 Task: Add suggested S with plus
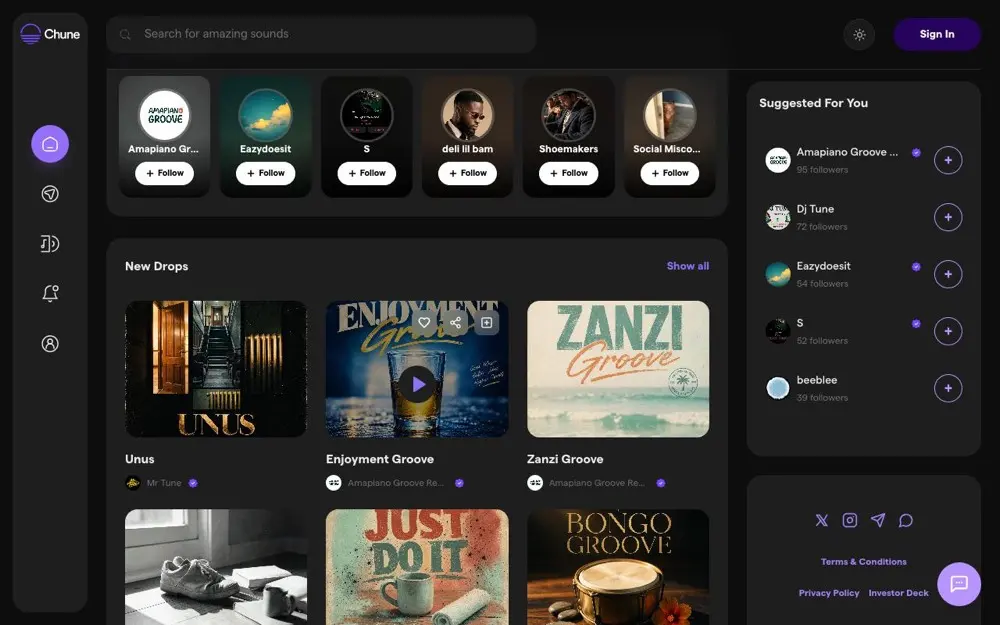tap(948, 331)
